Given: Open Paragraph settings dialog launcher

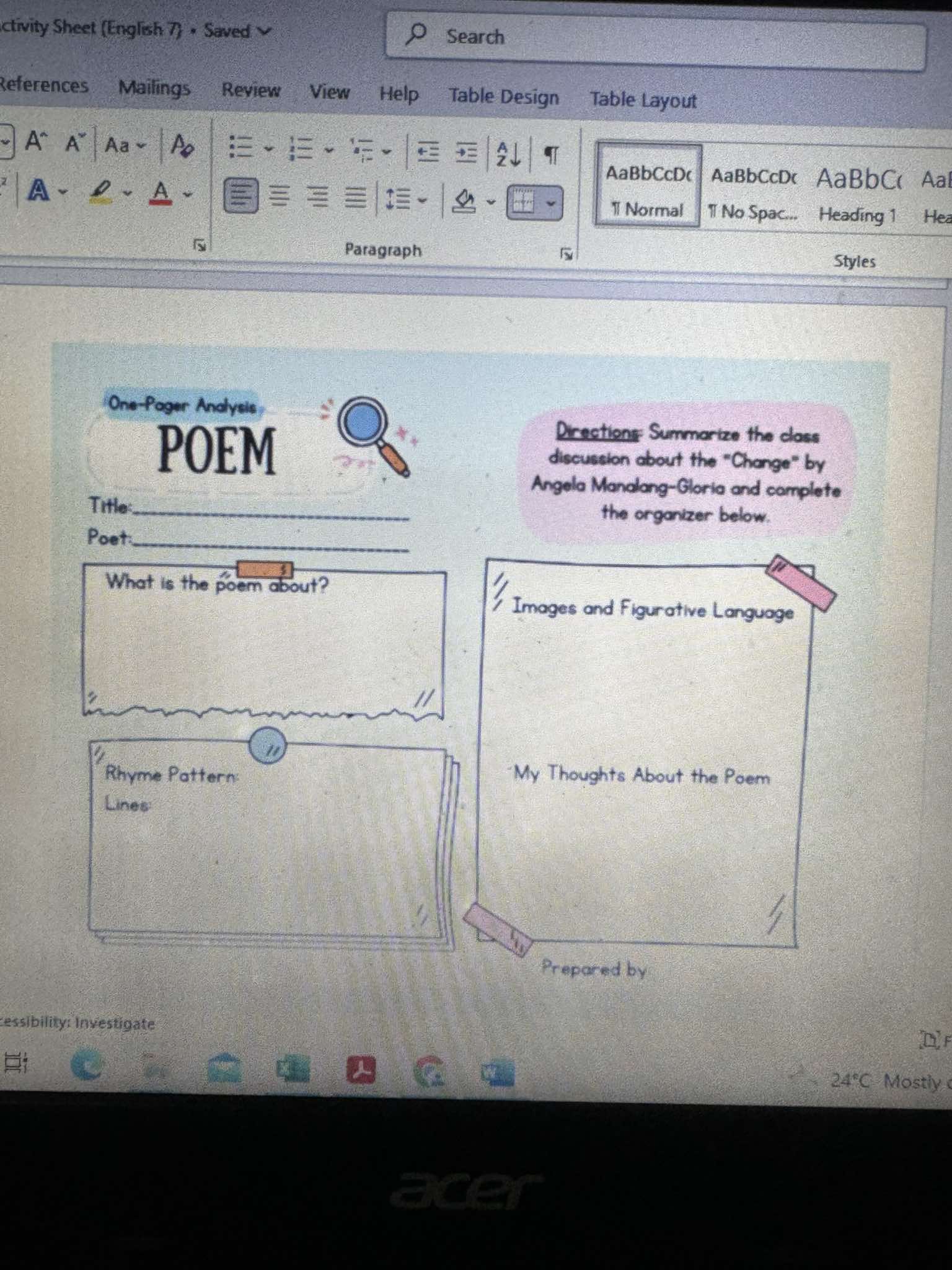Looking at the screenshot, I should click(x=566, y=254).
